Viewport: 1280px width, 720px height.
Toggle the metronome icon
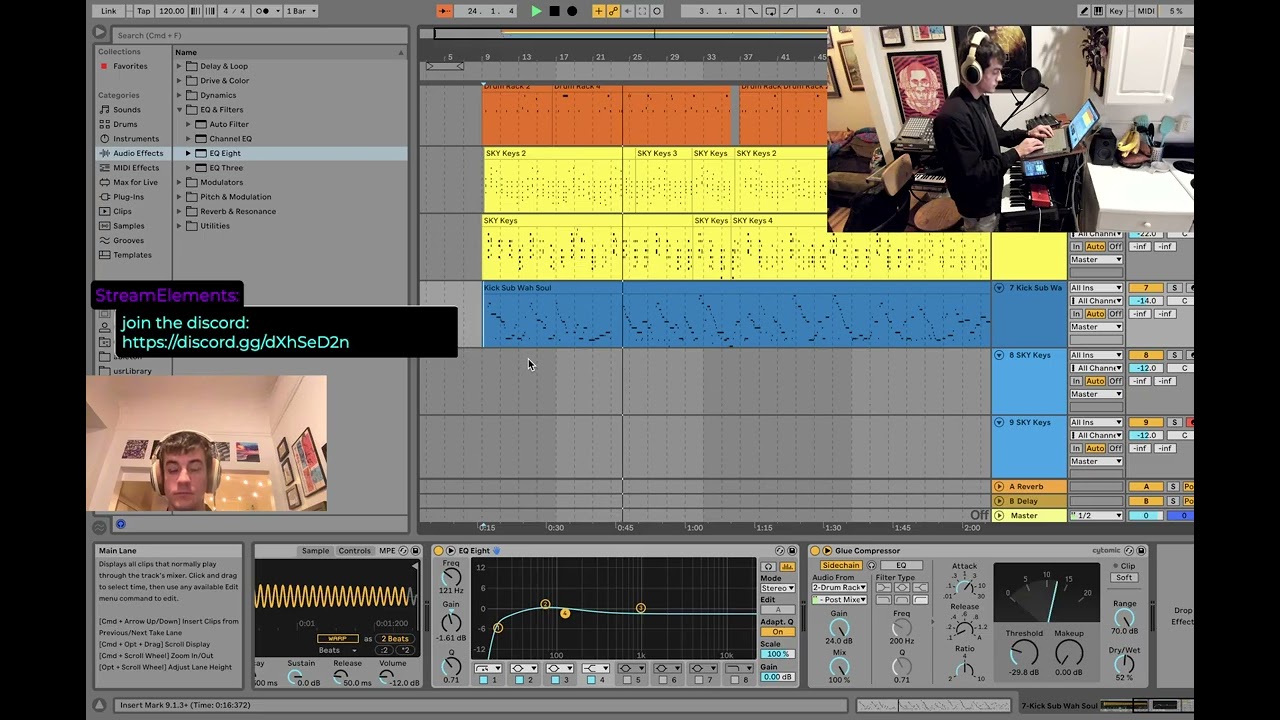[263, 11]
